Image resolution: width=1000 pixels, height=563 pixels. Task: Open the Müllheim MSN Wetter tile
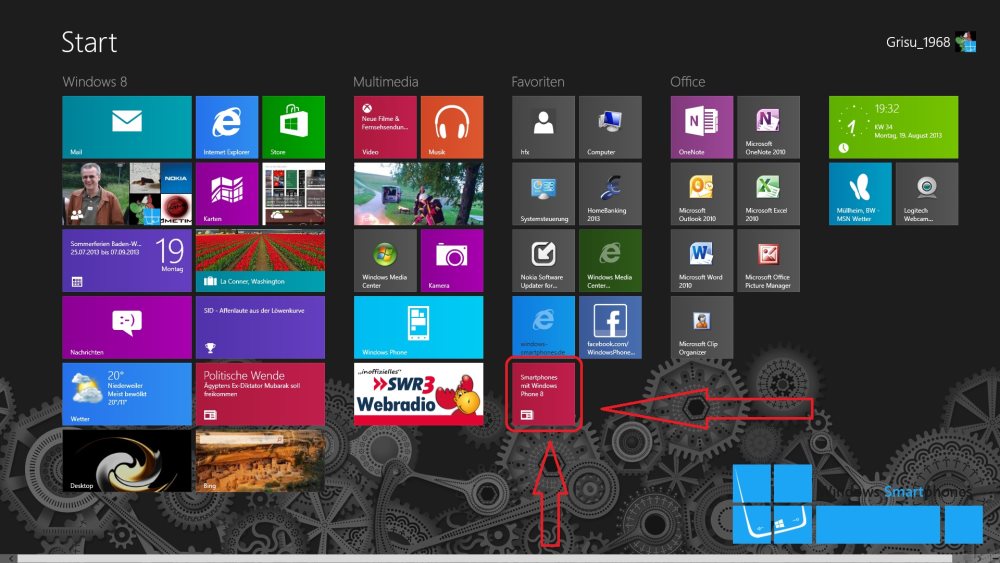click(860, 194)
